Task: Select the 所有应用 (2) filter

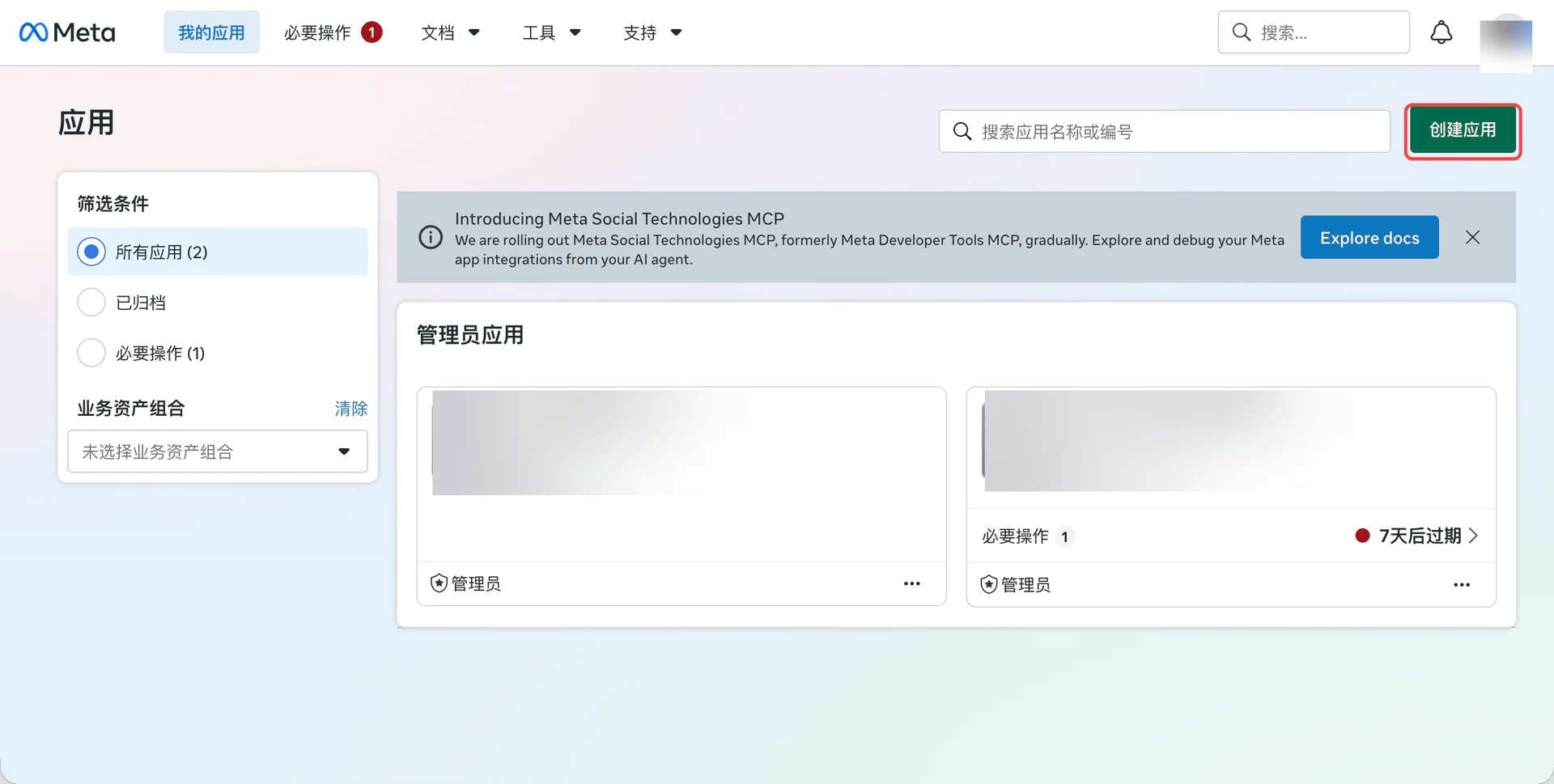Action: pyautogui.click(x=218, y=252)
